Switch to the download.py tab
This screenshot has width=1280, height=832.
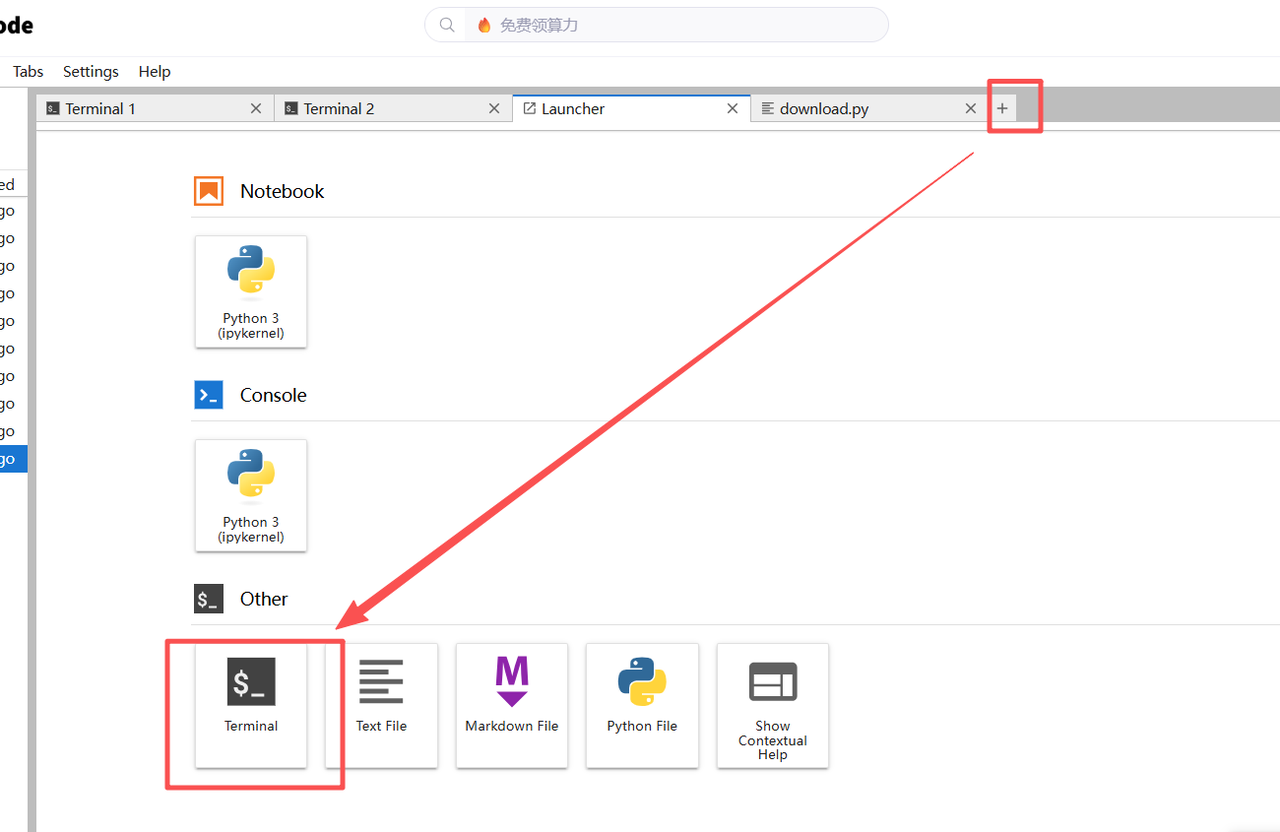(x=869, y=108)
